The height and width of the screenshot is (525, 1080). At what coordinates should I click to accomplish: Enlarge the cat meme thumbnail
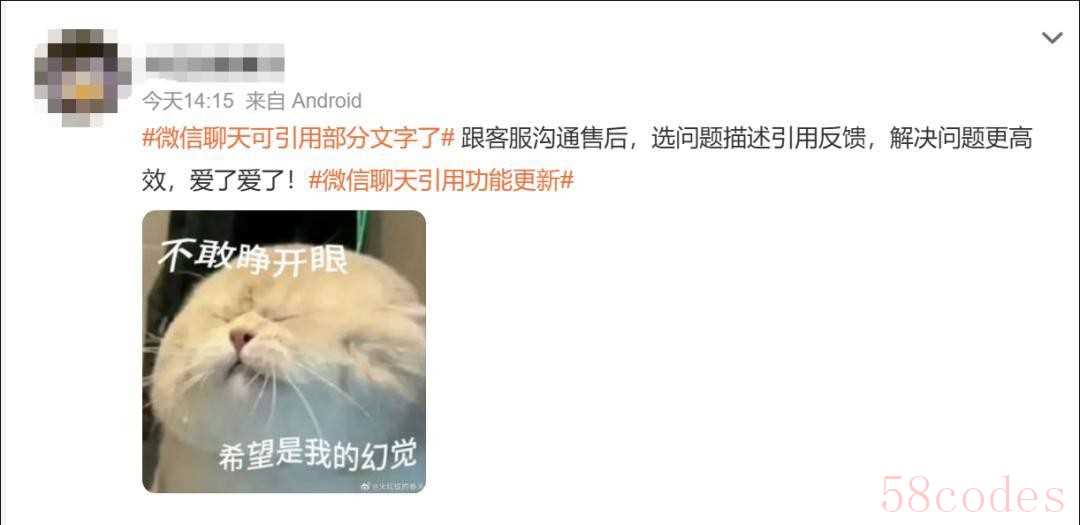[x=284, y=351]
